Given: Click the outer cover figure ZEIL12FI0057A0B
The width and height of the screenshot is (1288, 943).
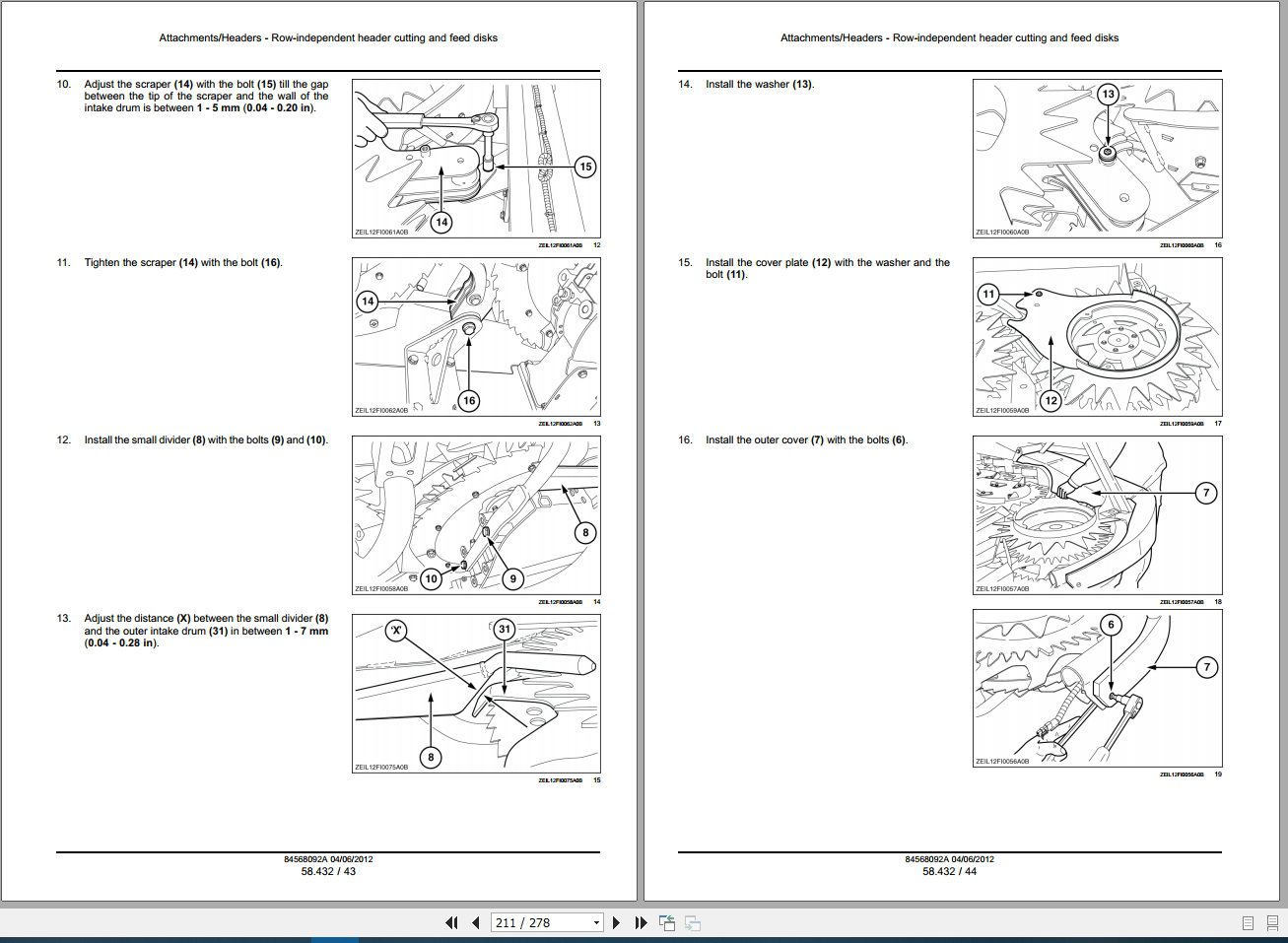Looking at the screenshot, I should (x=1098, y=515).
